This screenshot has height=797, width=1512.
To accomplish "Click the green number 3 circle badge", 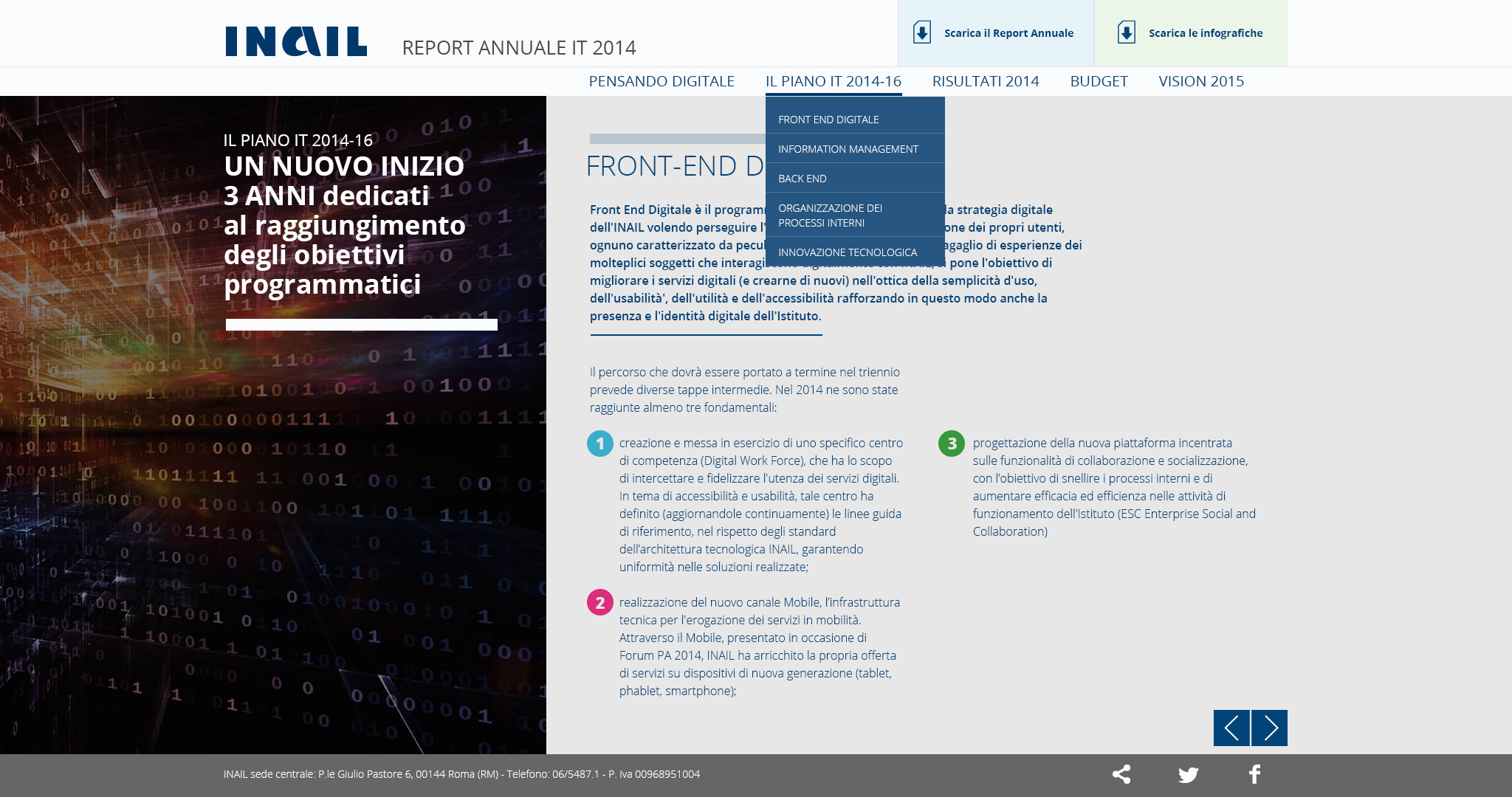I will (952, 444).
